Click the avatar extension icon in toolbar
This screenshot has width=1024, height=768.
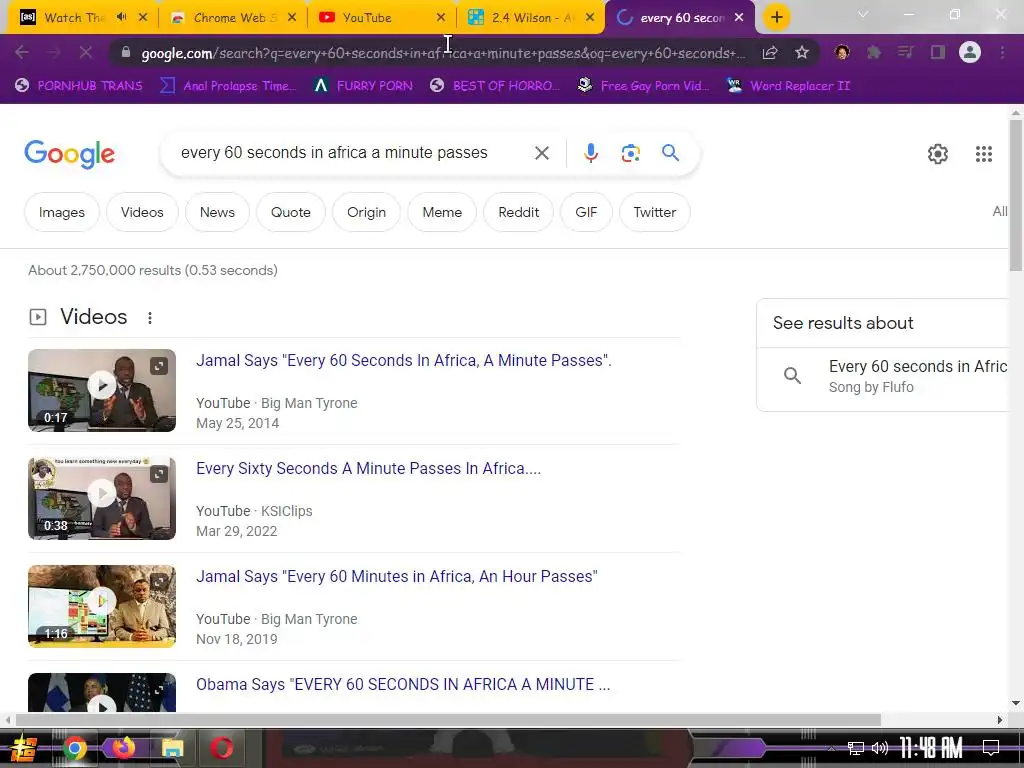842,52
